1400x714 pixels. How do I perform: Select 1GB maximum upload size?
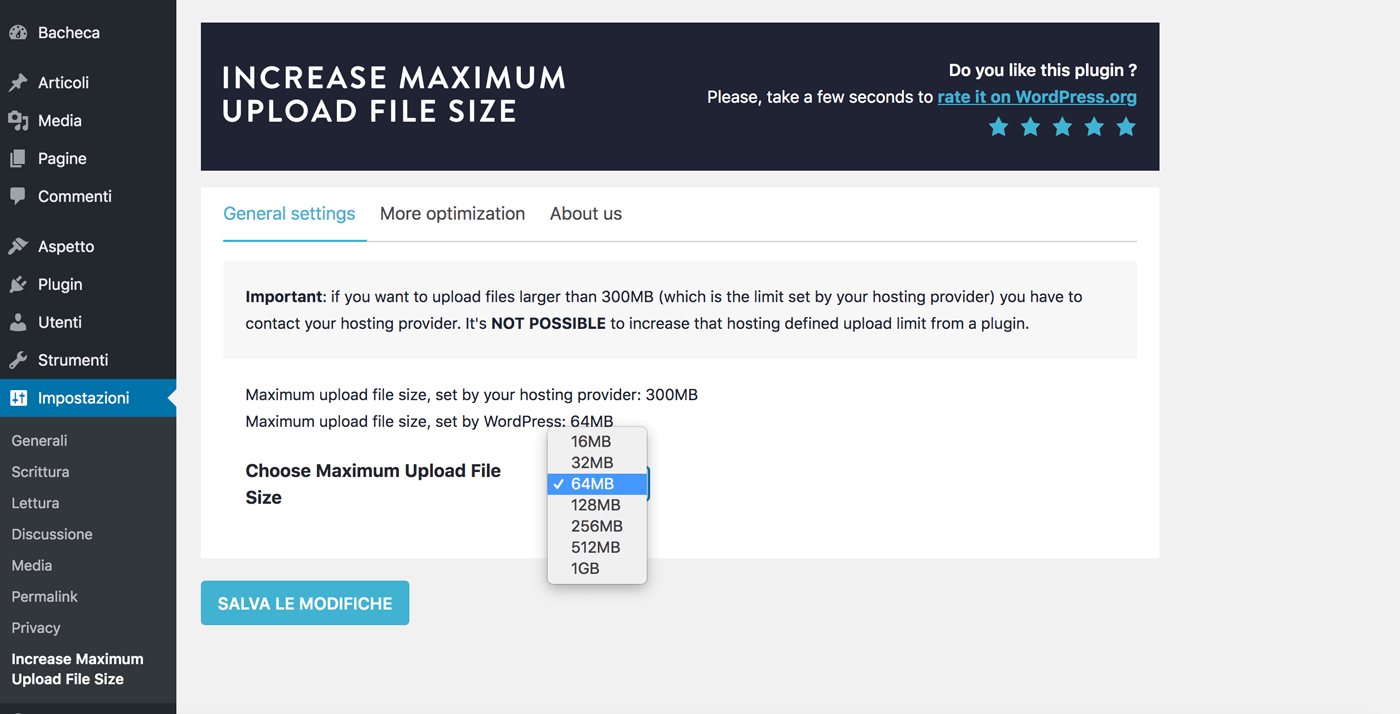(x=597, y=568)
